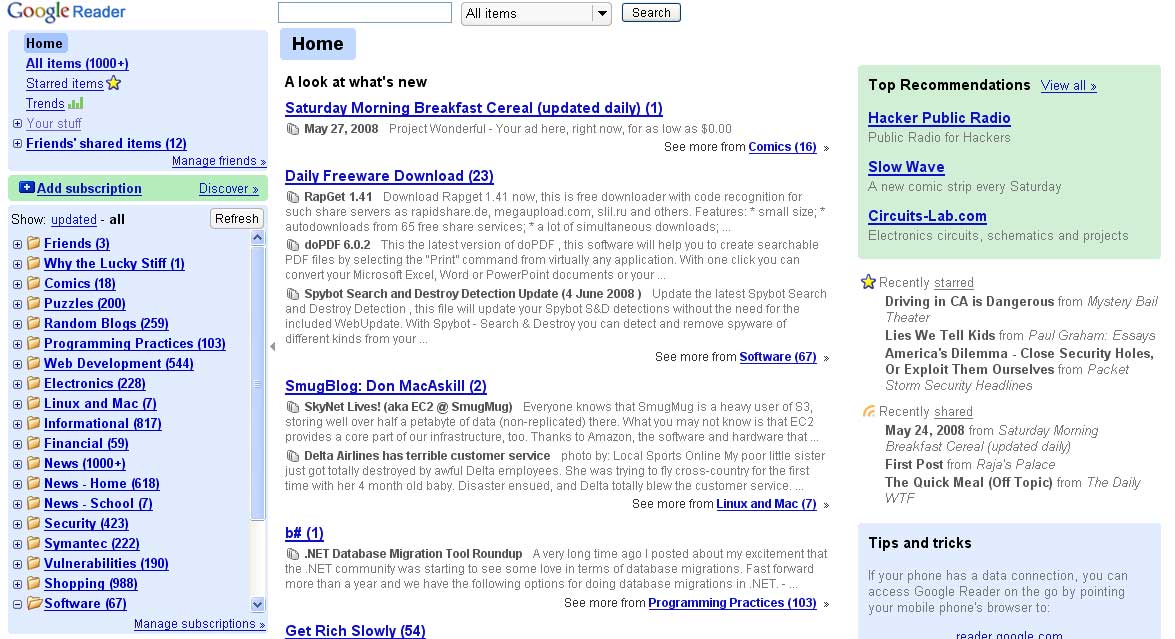Open SmugBlog: Don MacAskill feed
This screenshot has width=1175, height=639.
coord(386,386)
